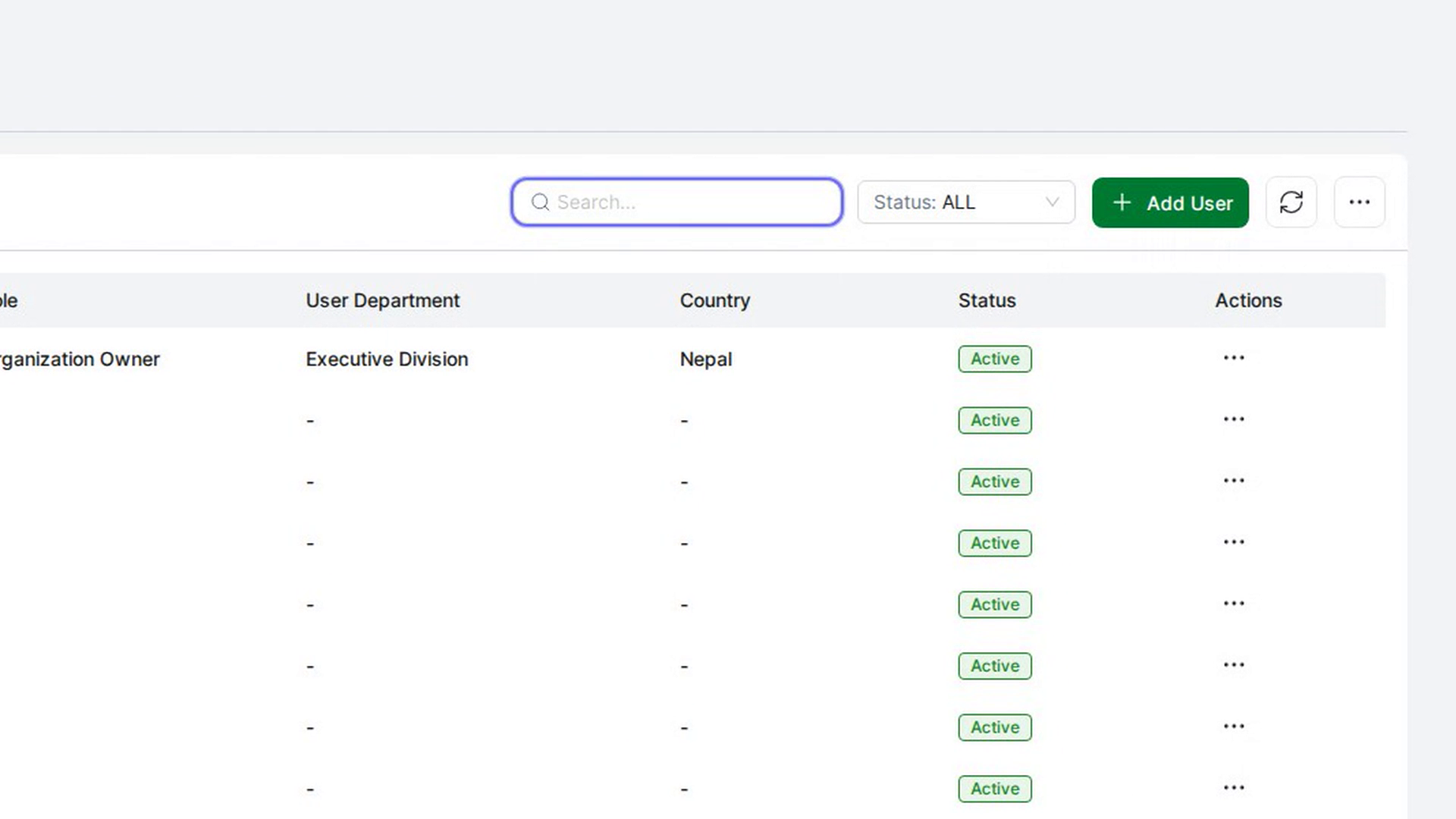
Task: Open the toolbar more options ellipsis
Action: coord(1360,202)
